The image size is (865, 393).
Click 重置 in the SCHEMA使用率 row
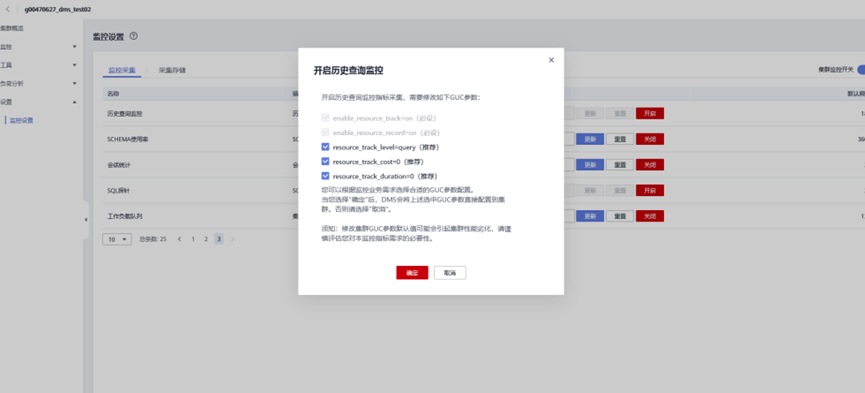click(x=620, y=139)
